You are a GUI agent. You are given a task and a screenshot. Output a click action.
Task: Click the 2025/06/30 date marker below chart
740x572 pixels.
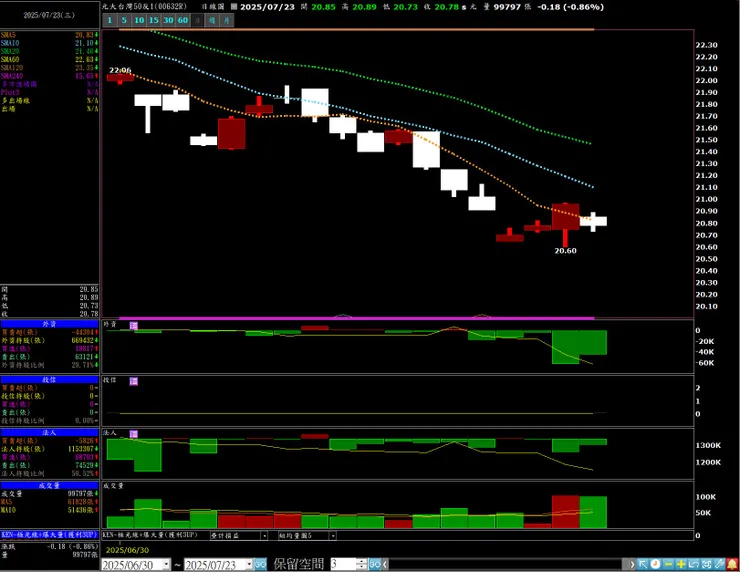127,550
